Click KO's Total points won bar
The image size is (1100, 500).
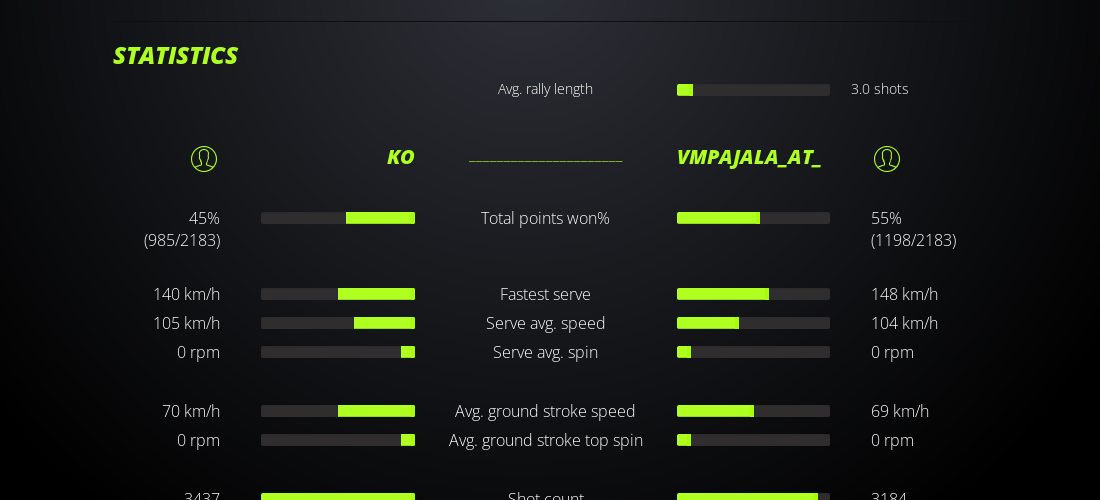338,218
